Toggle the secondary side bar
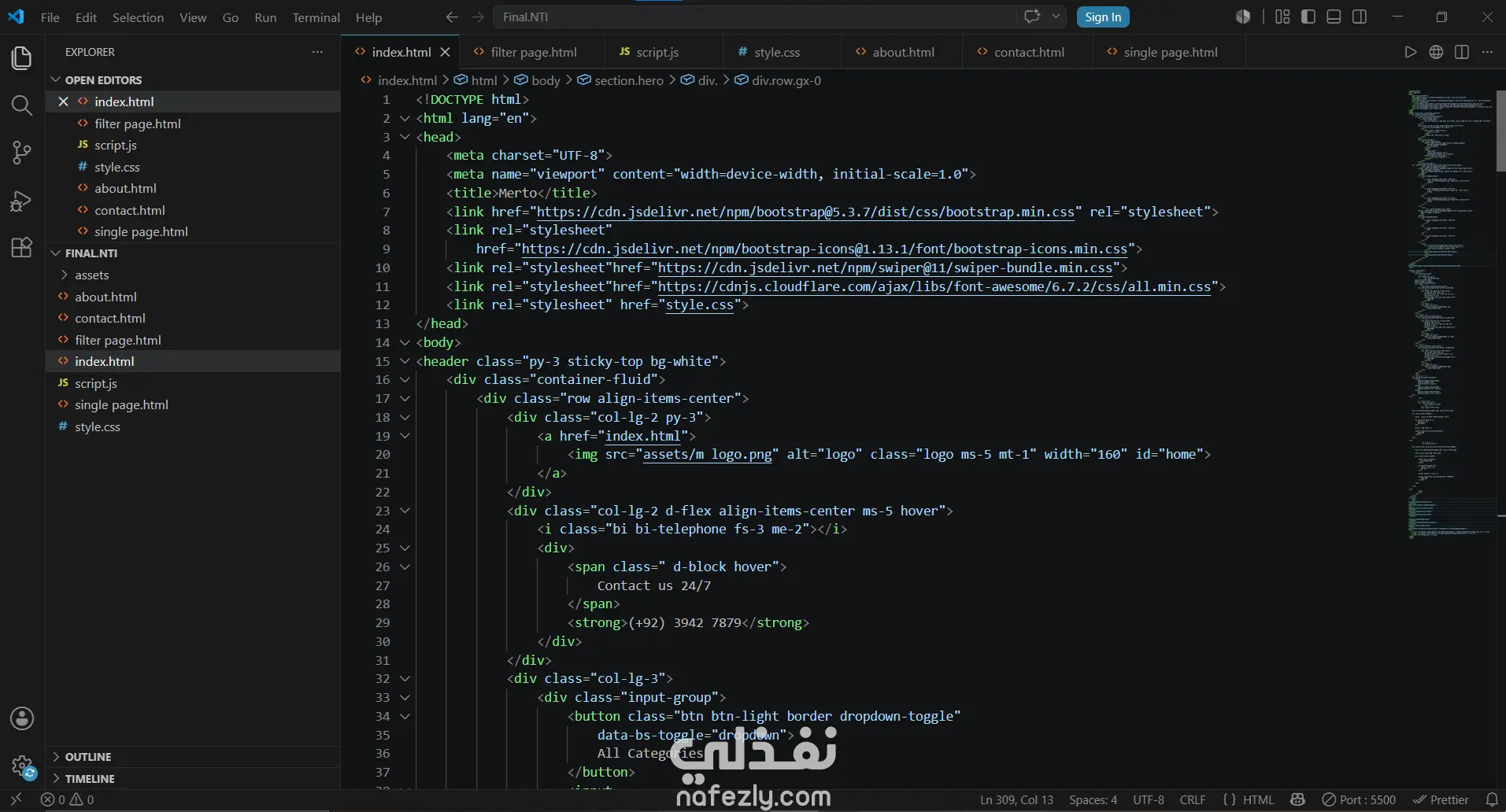1506x812 pixels. (x=1360, y=17)
